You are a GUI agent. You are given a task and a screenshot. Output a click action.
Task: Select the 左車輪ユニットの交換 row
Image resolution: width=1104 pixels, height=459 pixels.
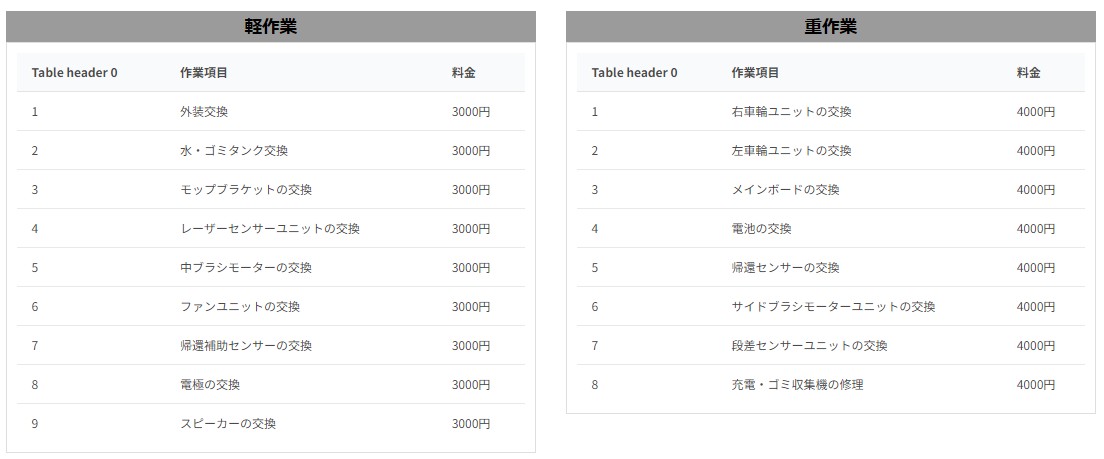pos(791,151)
